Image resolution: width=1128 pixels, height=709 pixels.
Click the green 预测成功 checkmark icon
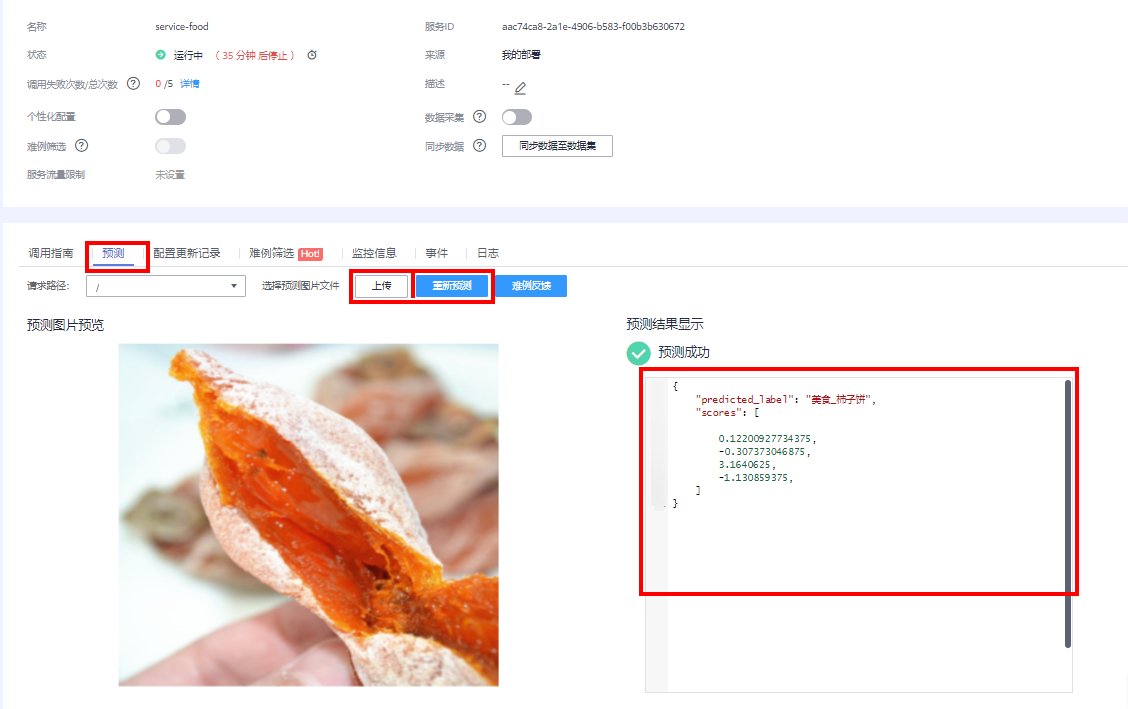(x=637, y=353)
